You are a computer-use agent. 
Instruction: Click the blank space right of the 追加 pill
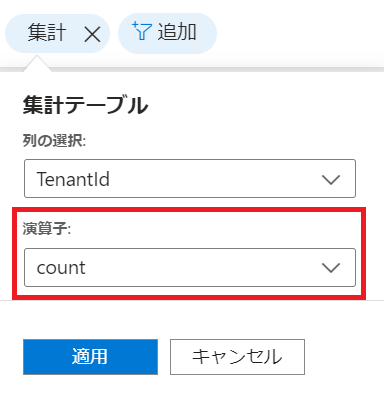[300, 33]
